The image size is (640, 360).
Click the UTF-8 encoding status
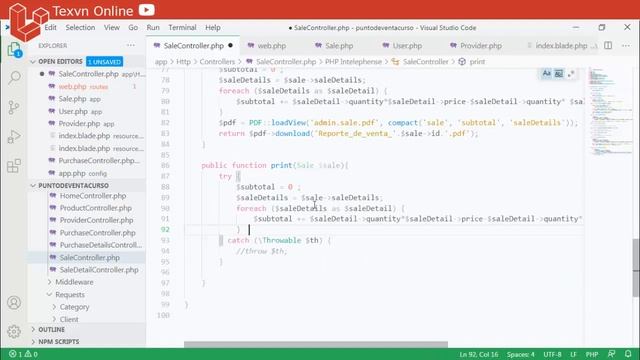[x=552, y=354]
